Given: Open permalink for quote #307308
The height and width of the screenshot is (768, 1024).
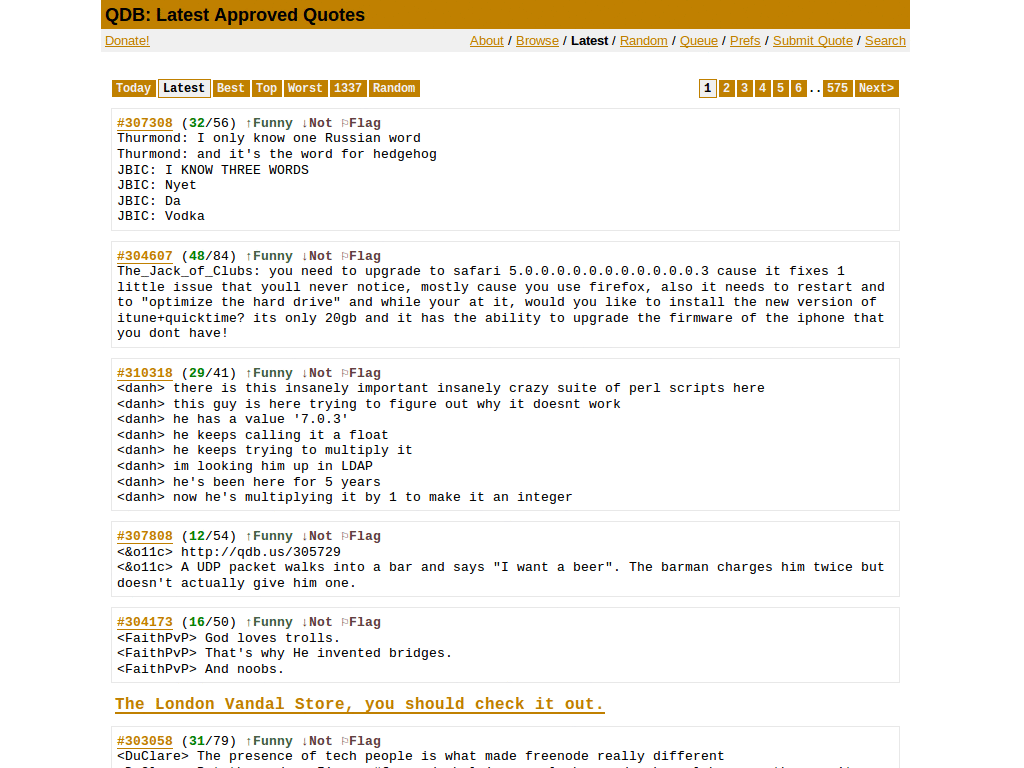Looking at the screenshot, I should (x=144, y=122).
